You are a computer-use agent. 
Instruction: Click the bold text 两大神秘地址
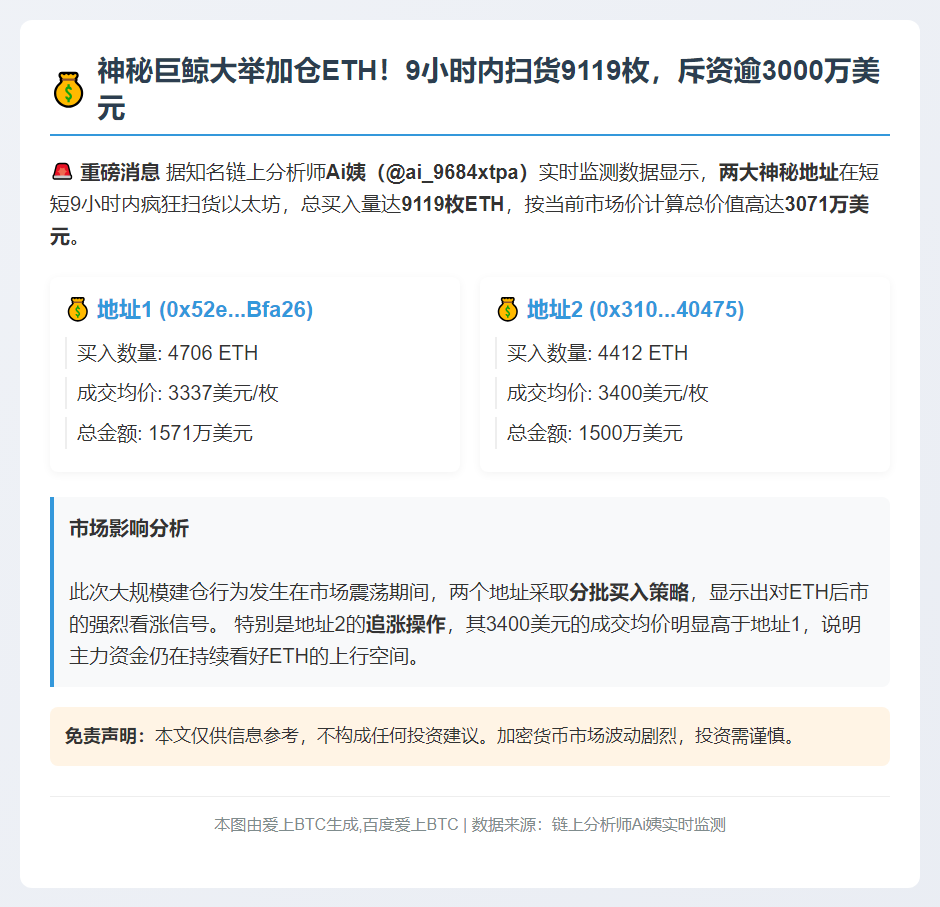[x=778, y=172]
